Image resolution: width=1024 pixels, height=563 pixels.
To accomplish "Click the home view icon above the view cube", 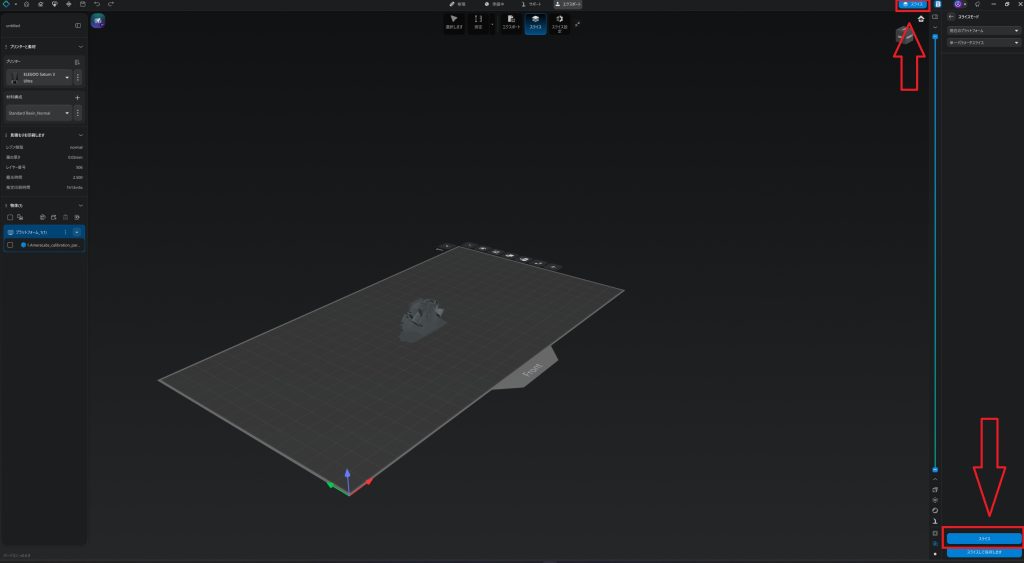I will tap(921, 18).
